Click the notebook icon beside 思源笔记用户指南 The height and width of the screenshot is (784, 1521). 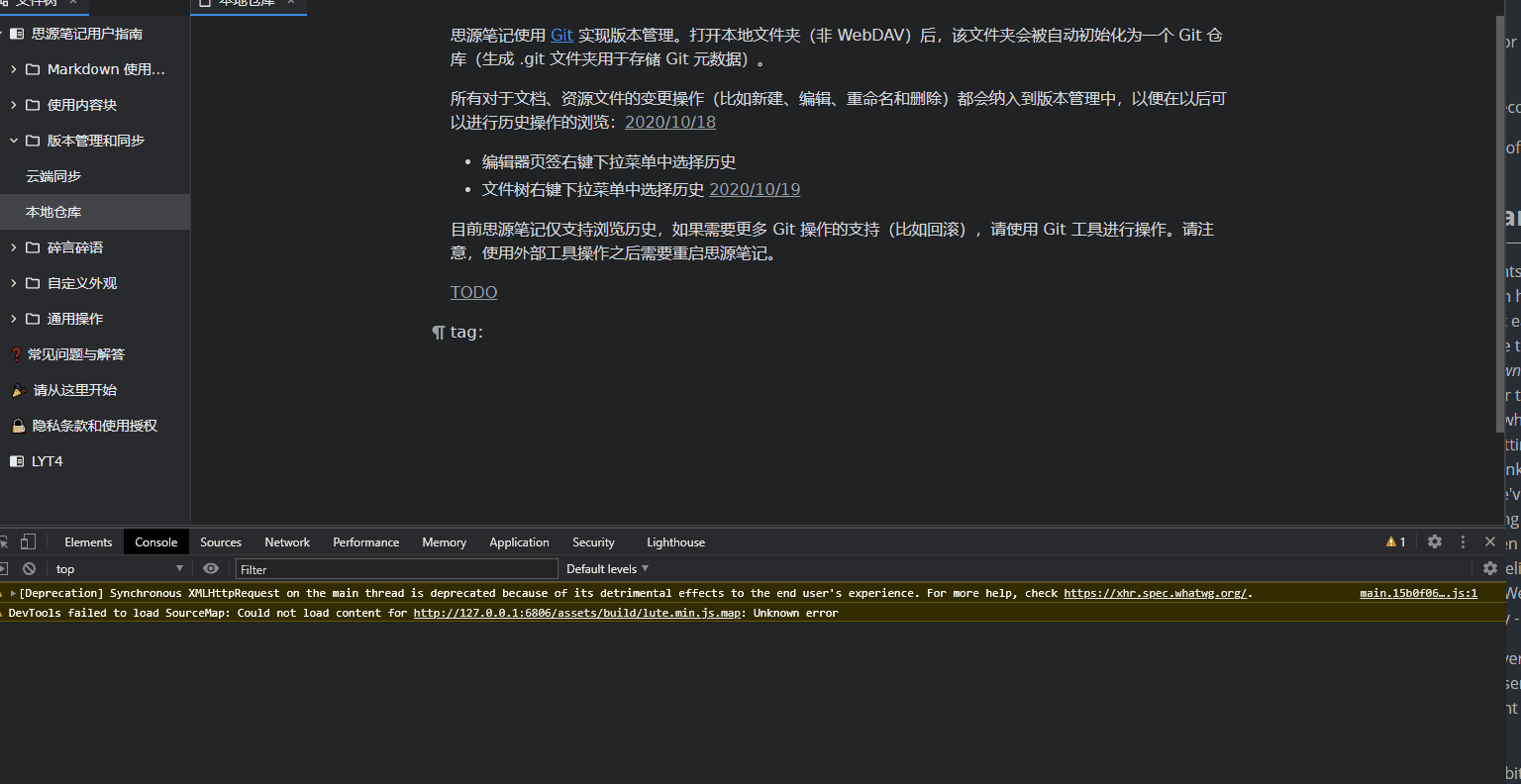click(x=17, y=34)
